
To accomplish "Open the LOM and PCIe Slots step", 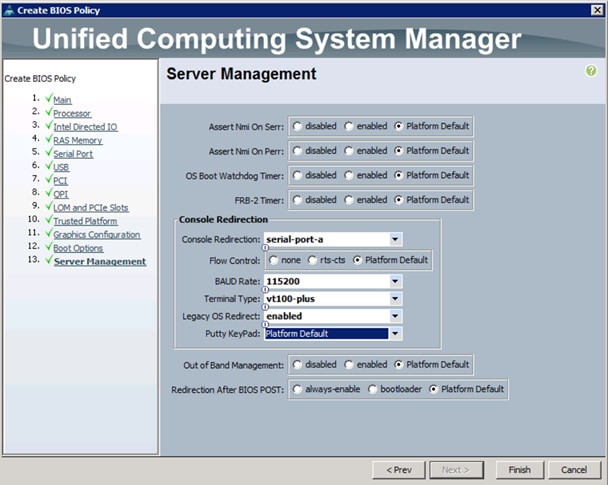I will (91, 208).
